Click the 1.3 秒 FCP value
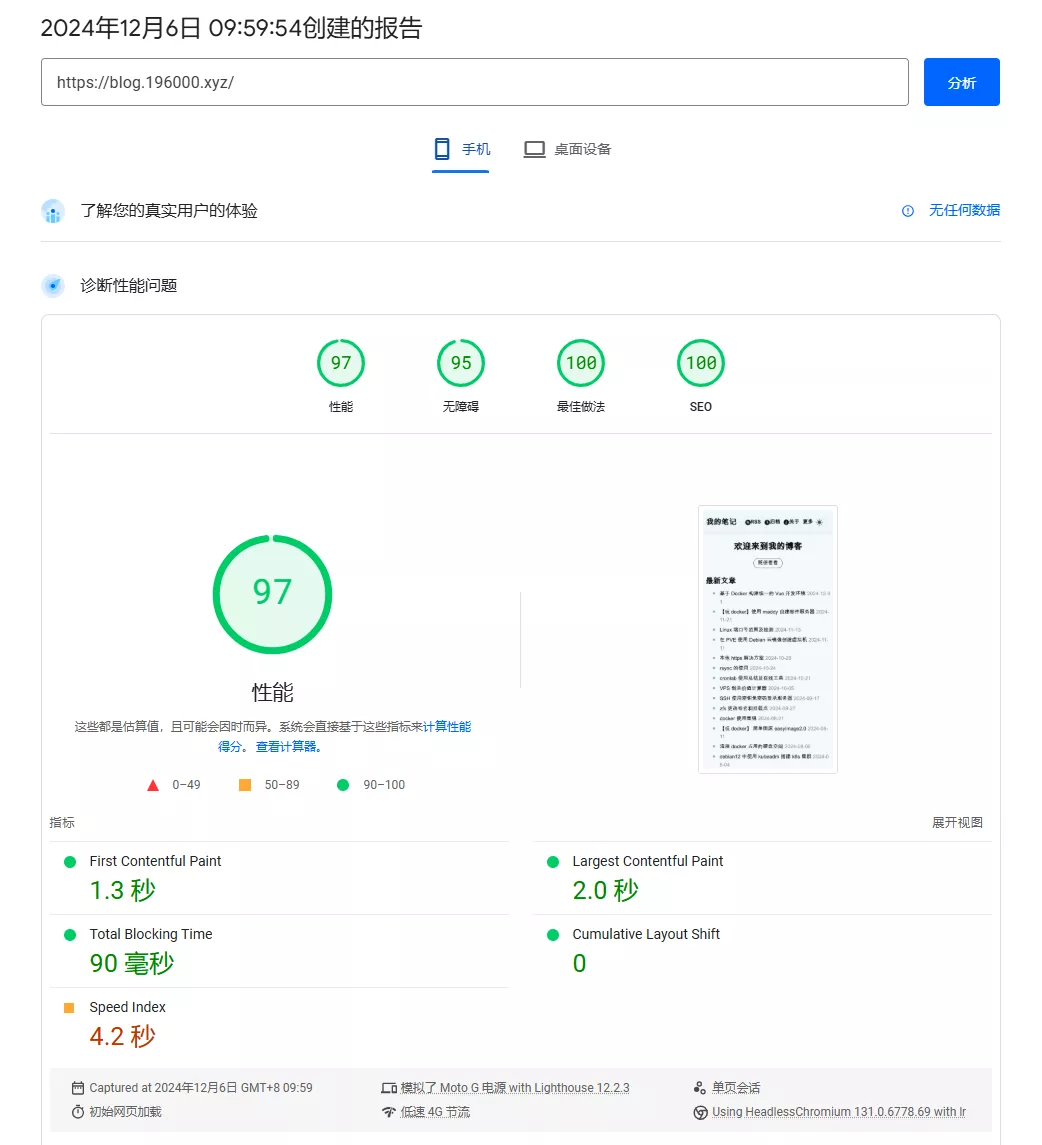 click(x=123, y=890)
